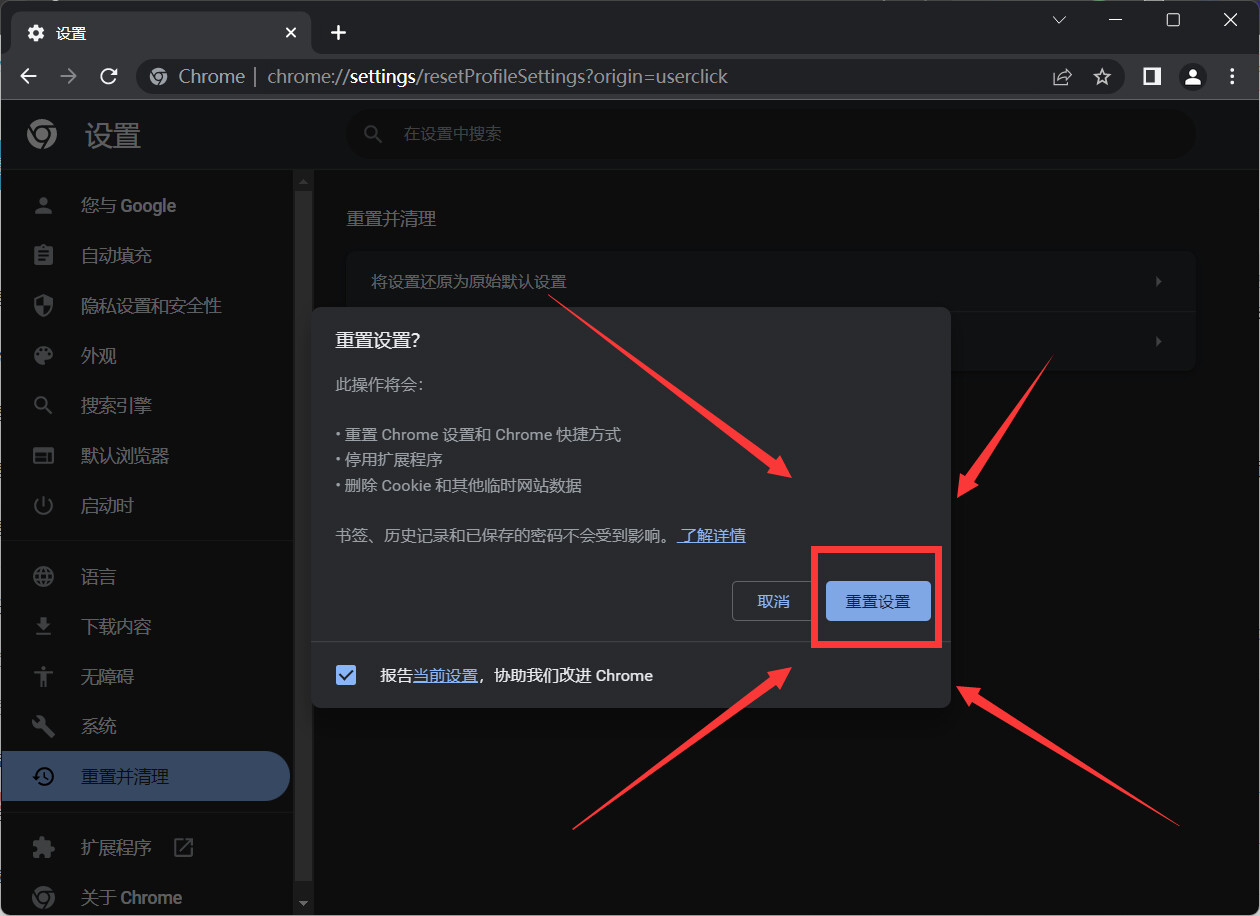Open the 隐私设置和安全性 shield icon in sidebar
Screen dimensions: 1260x916
[x=44, y=305]
